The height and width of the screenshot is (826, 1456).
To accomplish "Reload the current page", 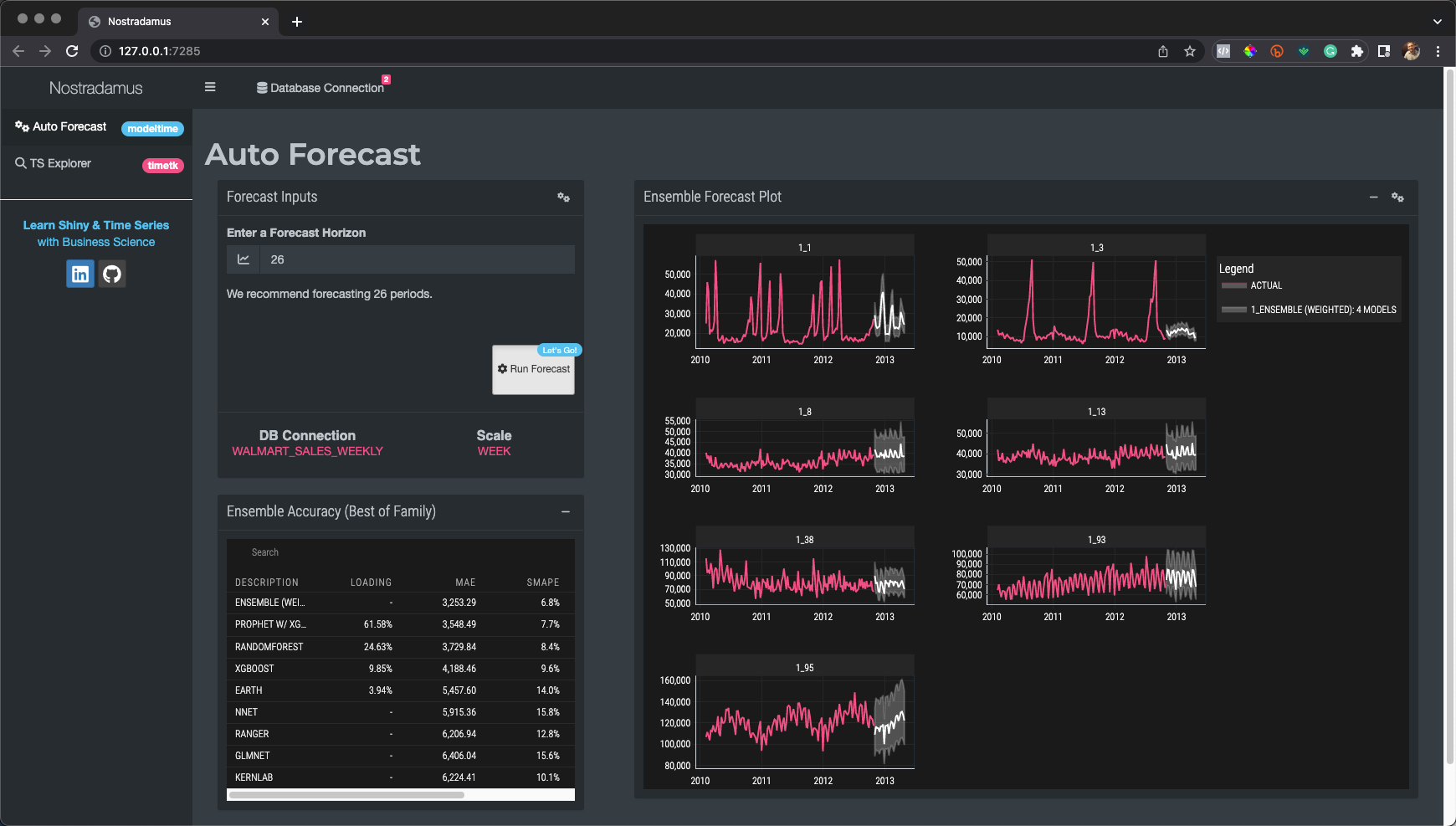I will click(72, 51).
